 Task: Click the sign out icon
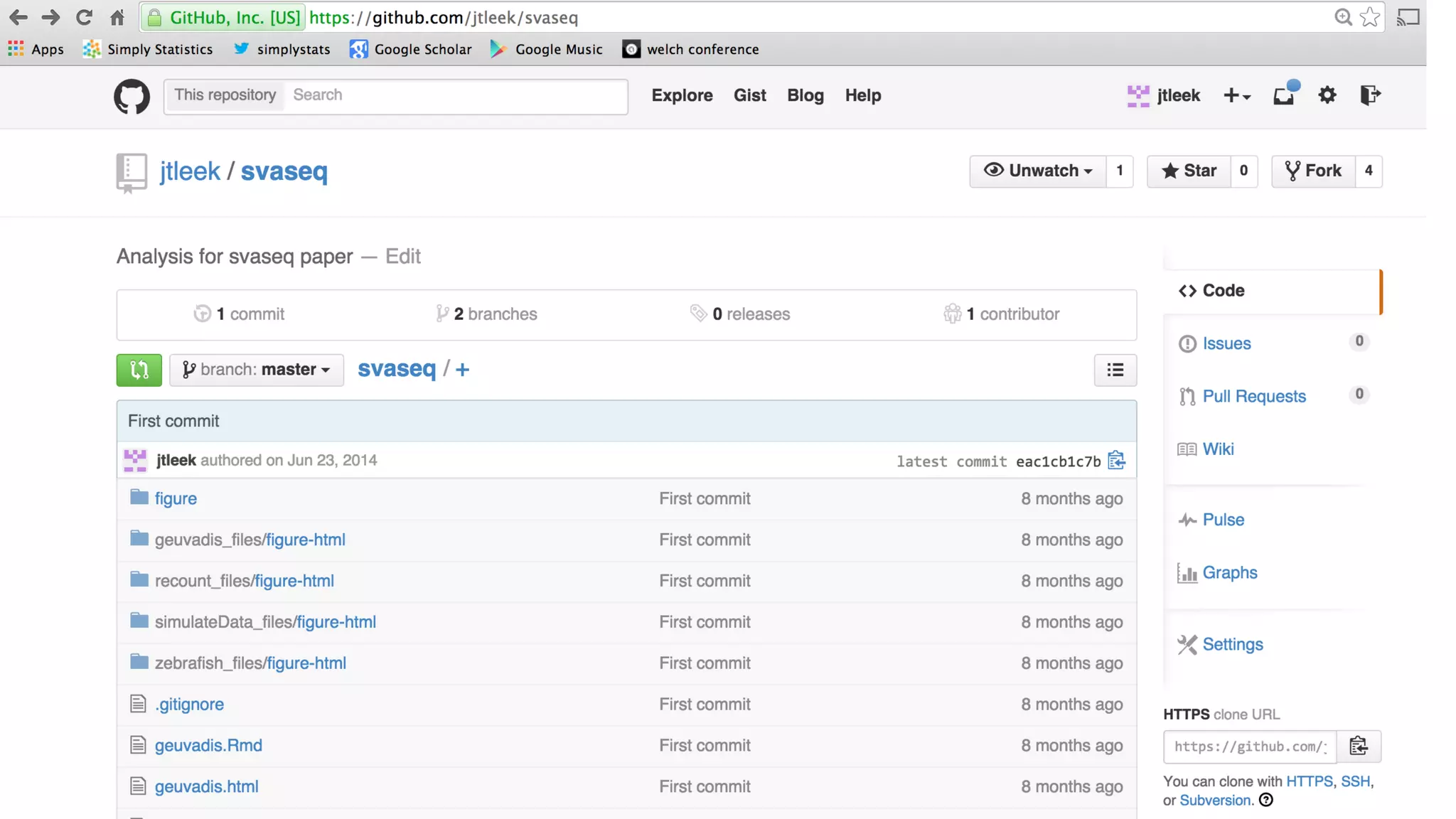1370,95
